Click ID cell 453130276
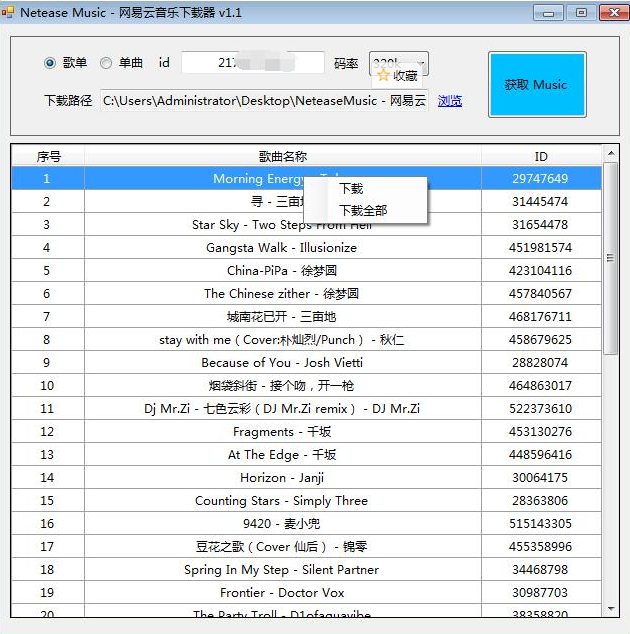630x634 pixels. pyautogui.click(x=541, y=432)
